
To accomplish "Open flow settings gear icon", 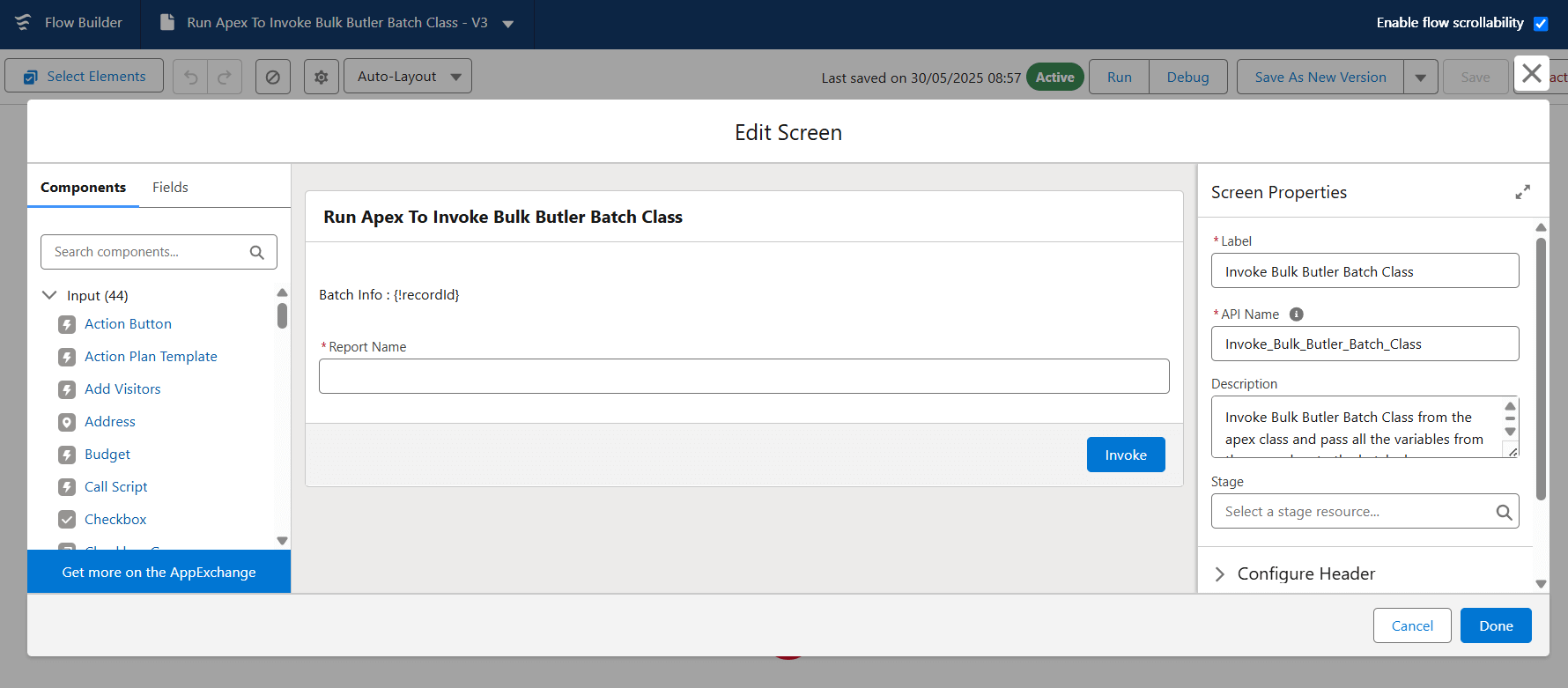I will (322, 78).
